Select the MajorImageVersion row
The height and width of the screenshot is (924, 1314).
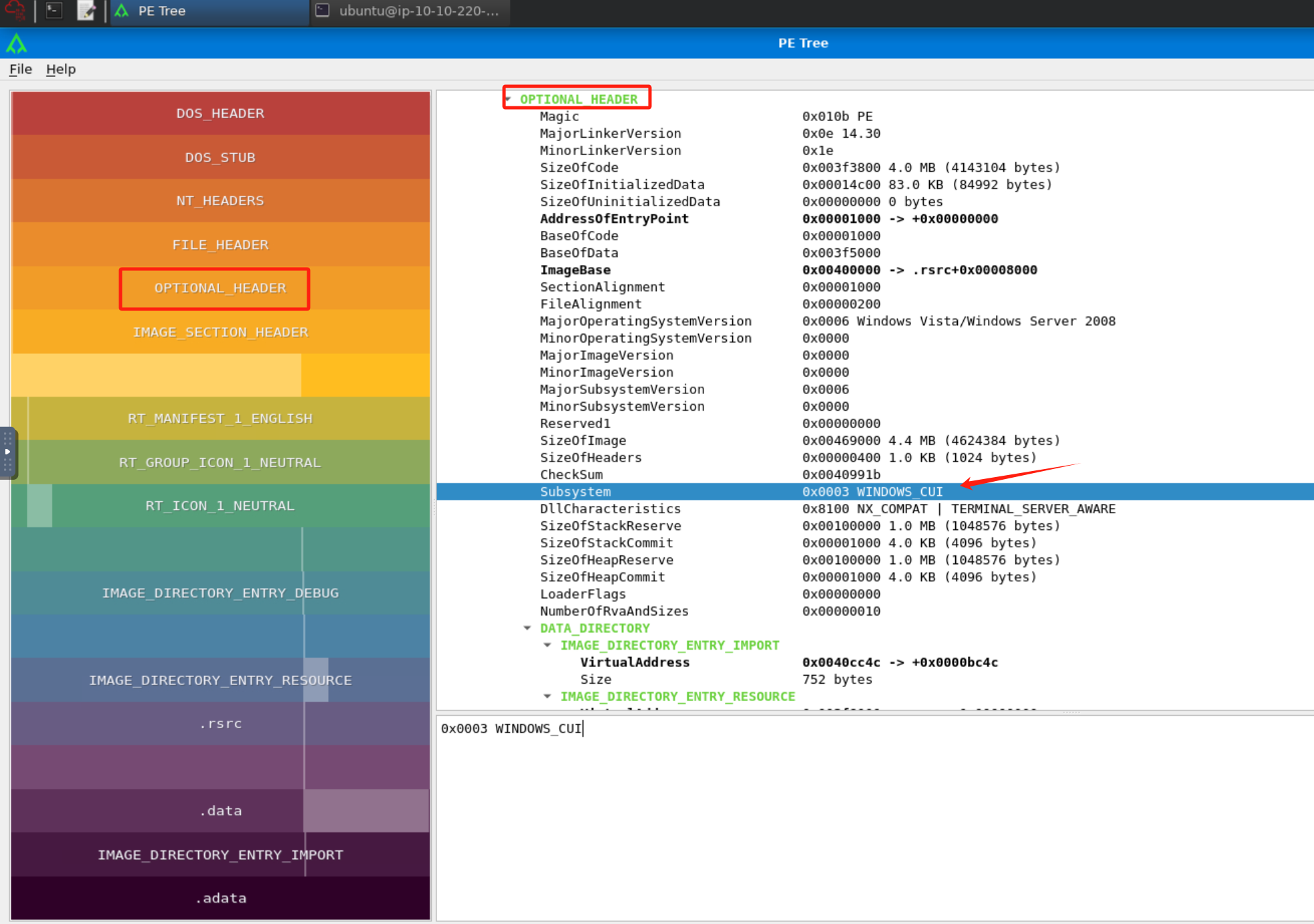(875, 355)
